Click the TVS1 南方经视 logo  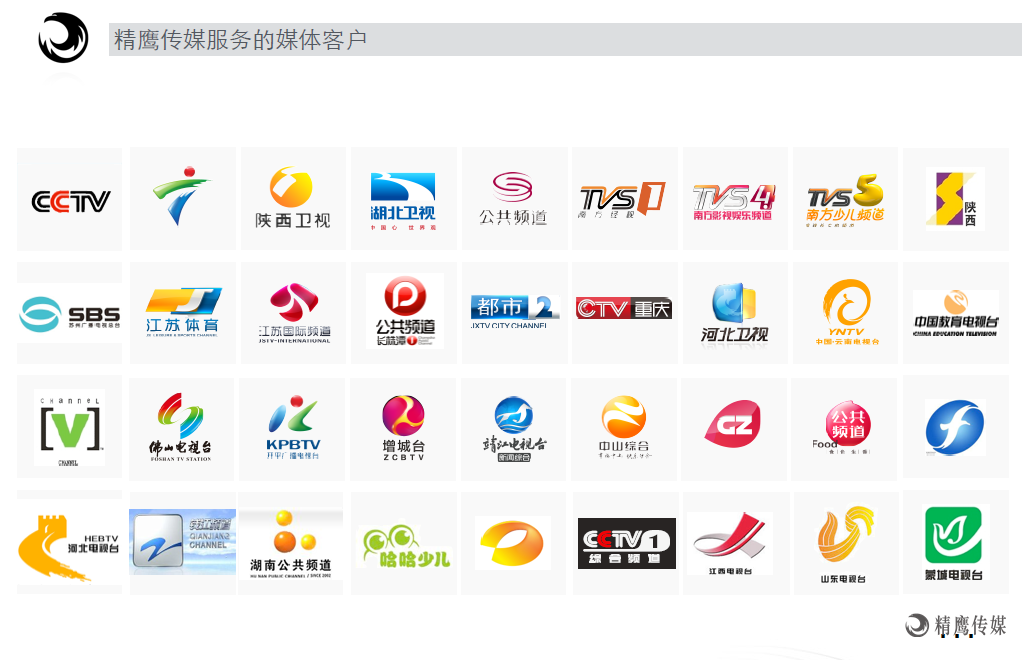(x=622, y=200)
